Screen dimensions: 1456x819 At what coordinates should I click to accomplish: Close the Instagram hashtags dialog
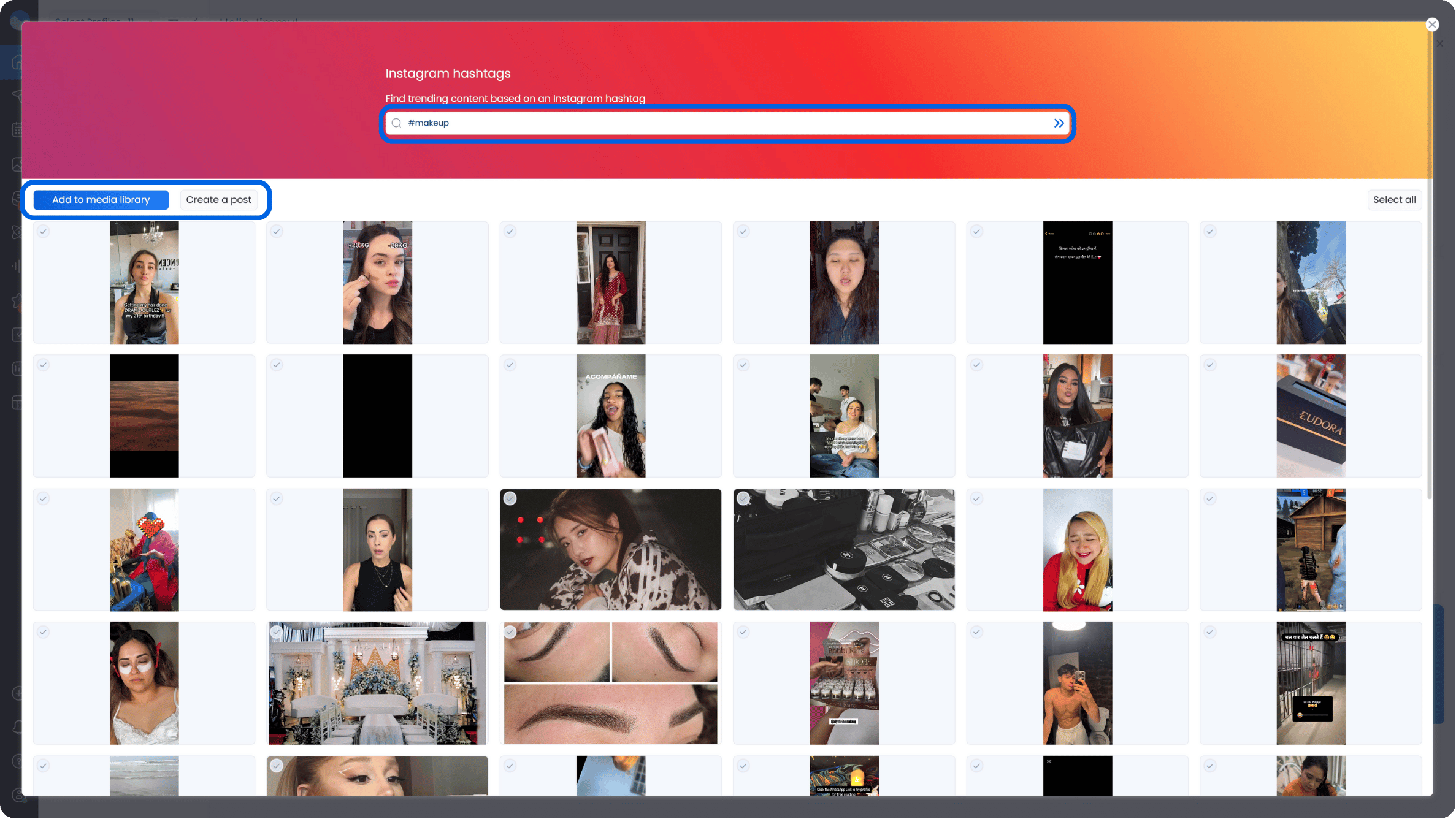coord(1432,24)
